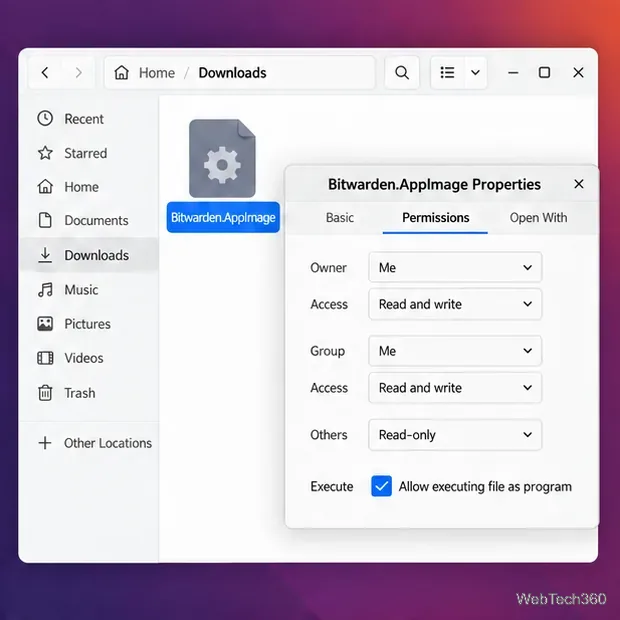Click the plus icon for Other Locations
The width and height of the screenshot is (620, 620).
point(45,442)
